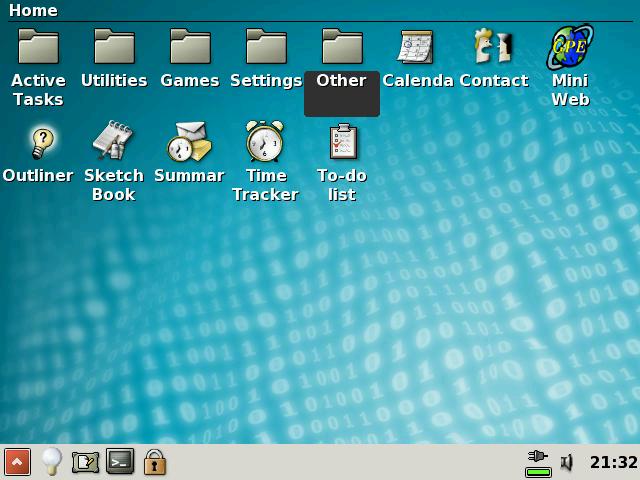Launch Time Tracker alarm clock icon
Viewport: 640px width, 480px height.
point(266,142)
